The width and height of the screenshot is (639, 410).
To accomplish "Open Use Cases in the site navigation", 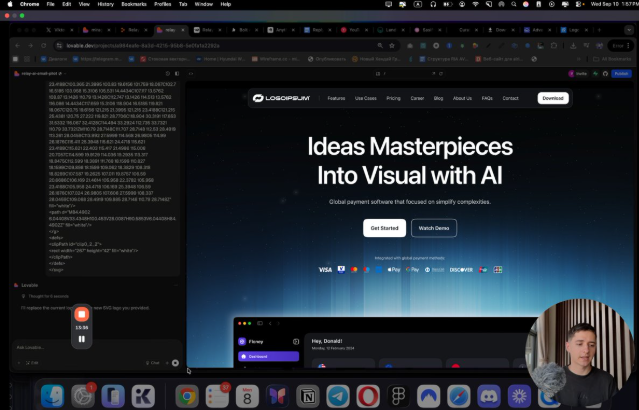I will point(366,98).
